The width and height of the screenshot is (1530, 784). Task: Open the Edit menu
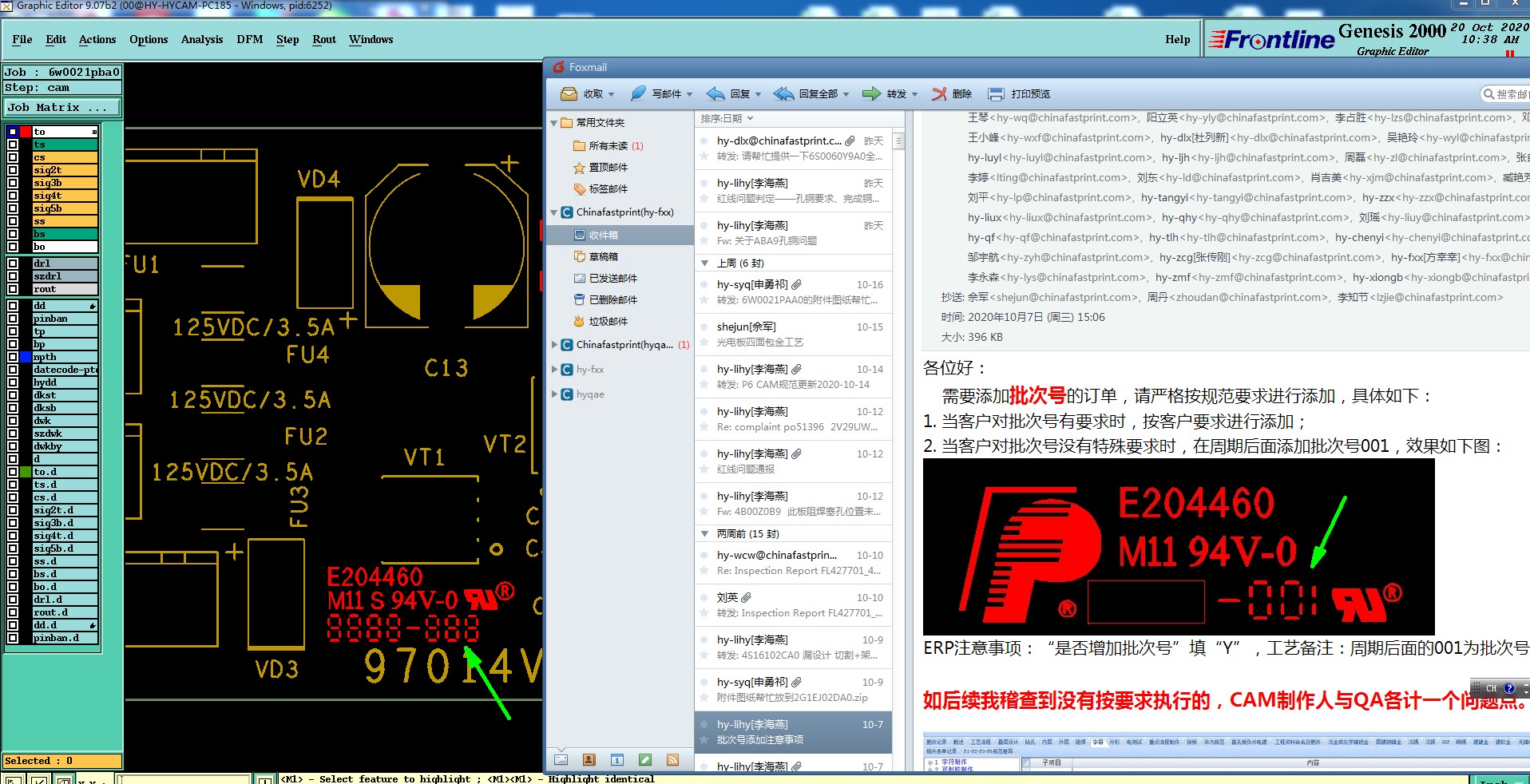(56, 39)
